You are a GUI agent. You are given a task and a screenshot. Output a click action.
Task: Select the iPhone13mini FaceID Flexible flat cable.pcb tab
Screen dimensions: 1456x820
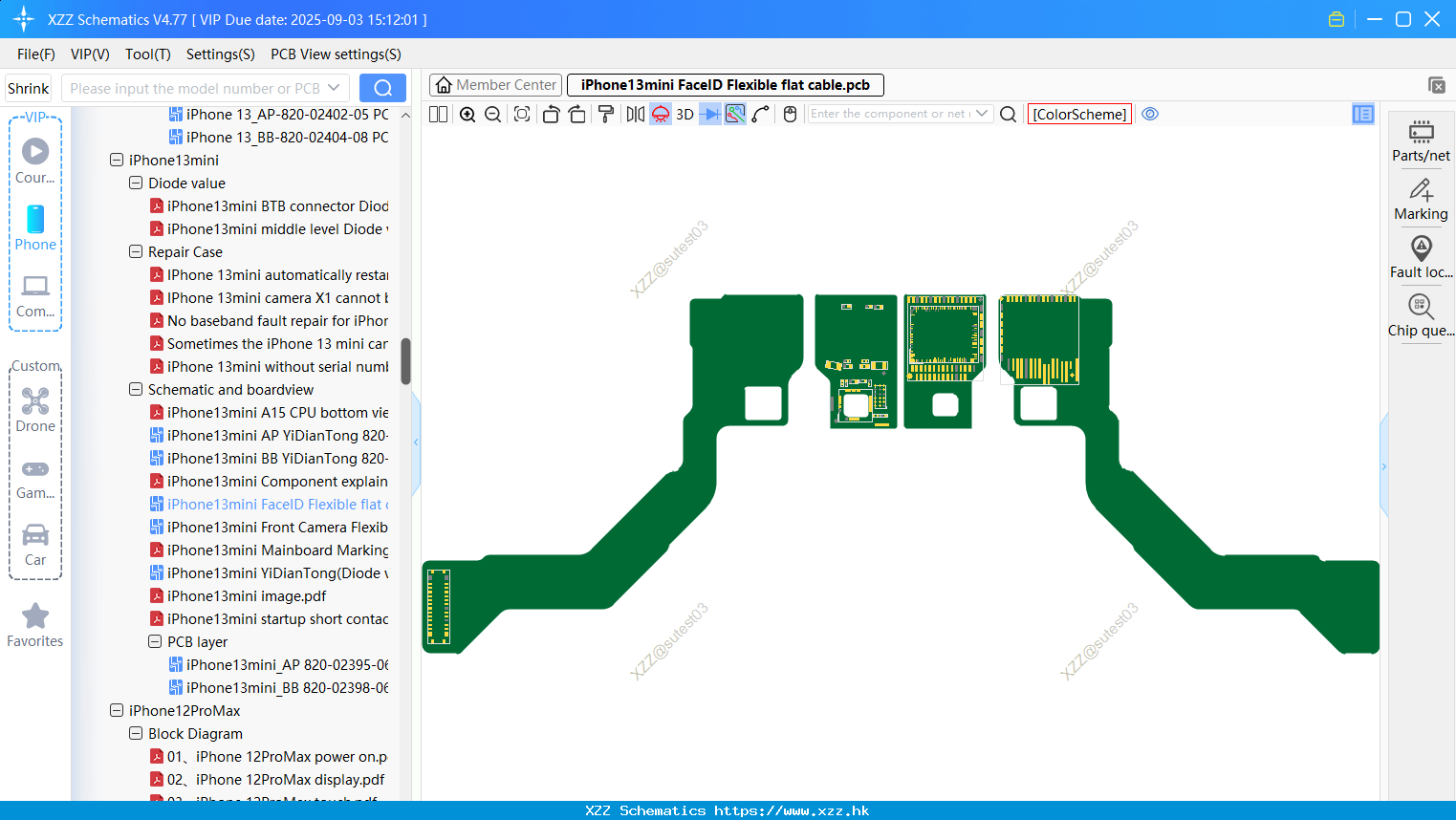pyautogui.click(x=726, y=85)
